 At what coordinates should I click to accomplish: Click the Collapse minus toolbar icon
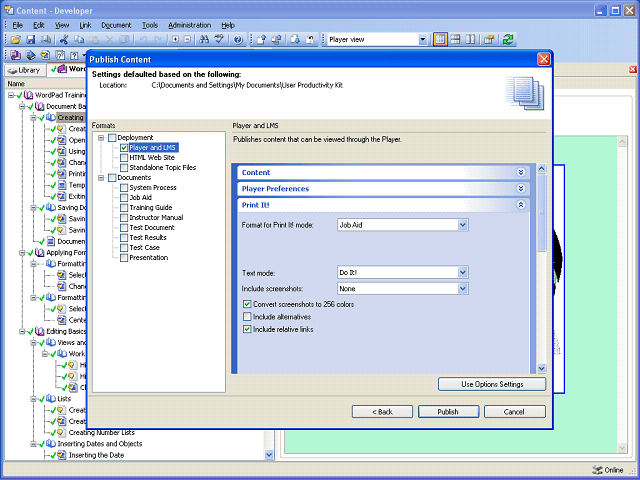(187, 40)
